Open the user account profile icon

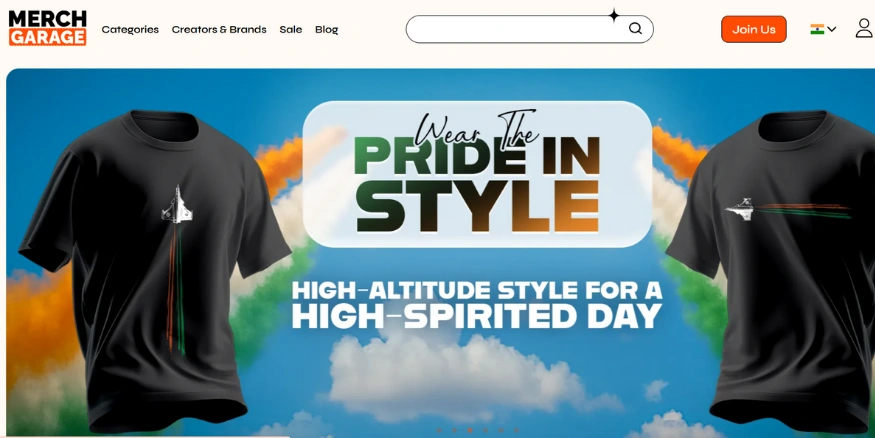[x=864, y=28]
